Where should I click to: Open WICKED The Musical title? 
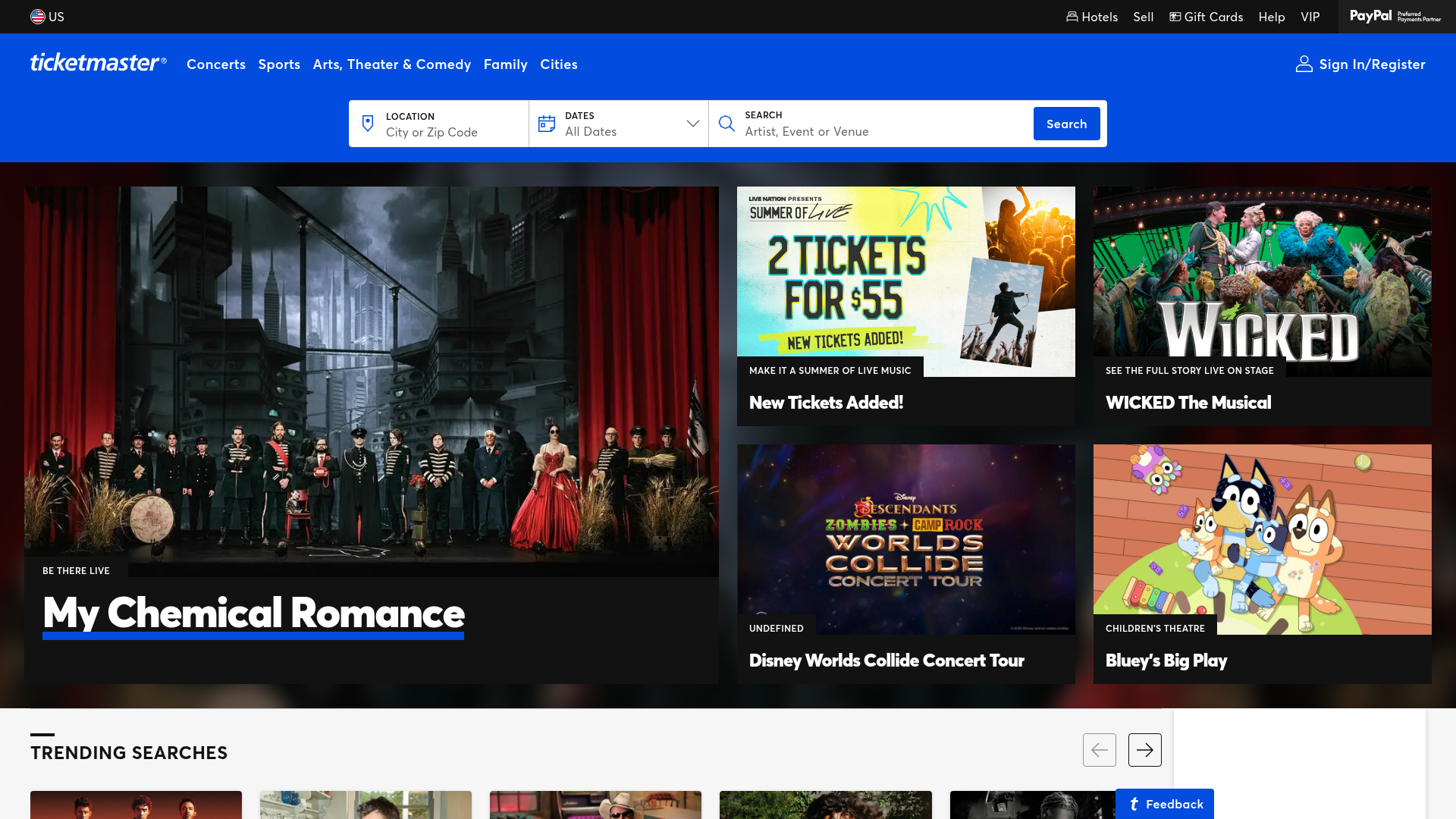coord(1188,403)
